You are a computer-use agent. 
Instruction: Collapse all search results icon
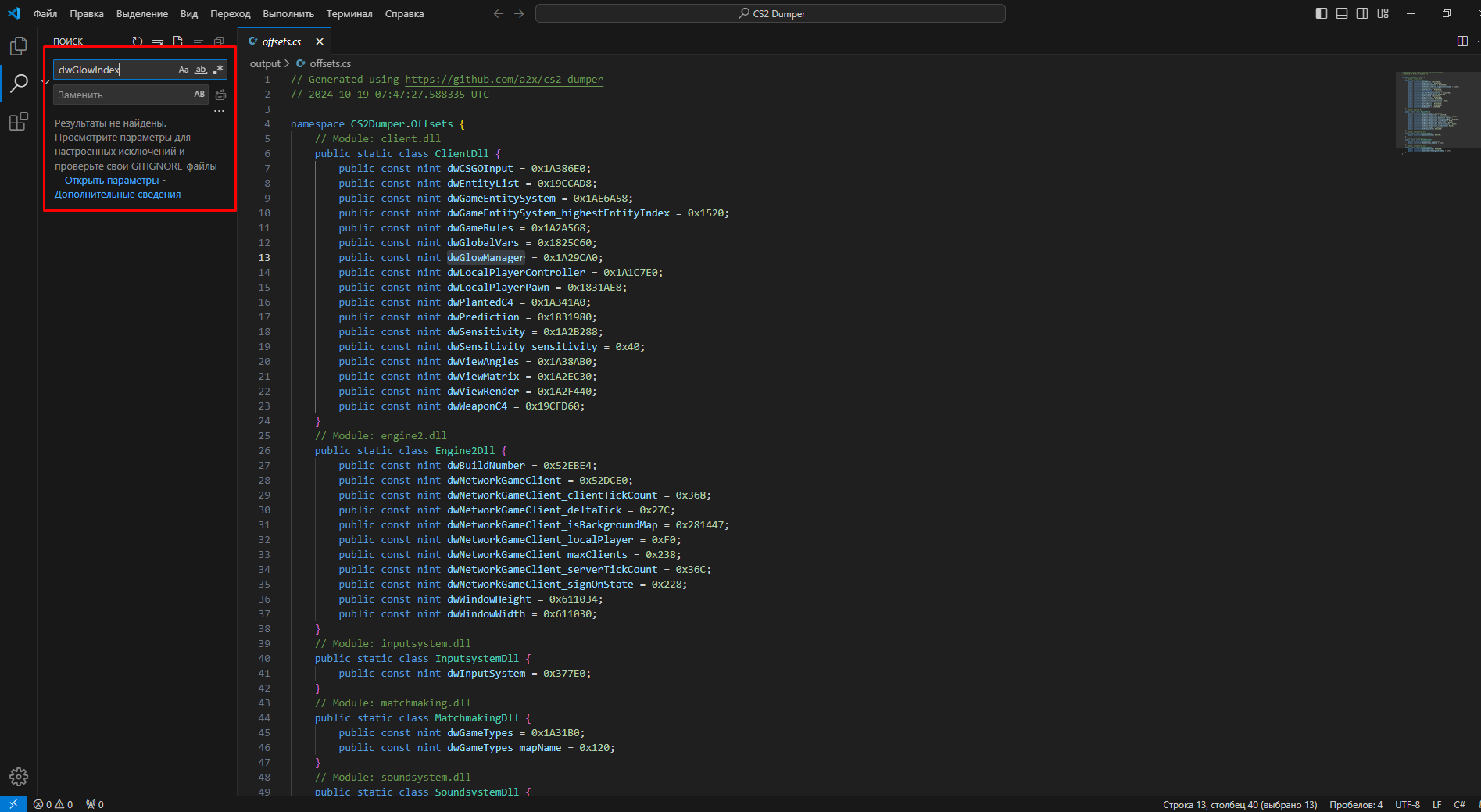(219, 41)
